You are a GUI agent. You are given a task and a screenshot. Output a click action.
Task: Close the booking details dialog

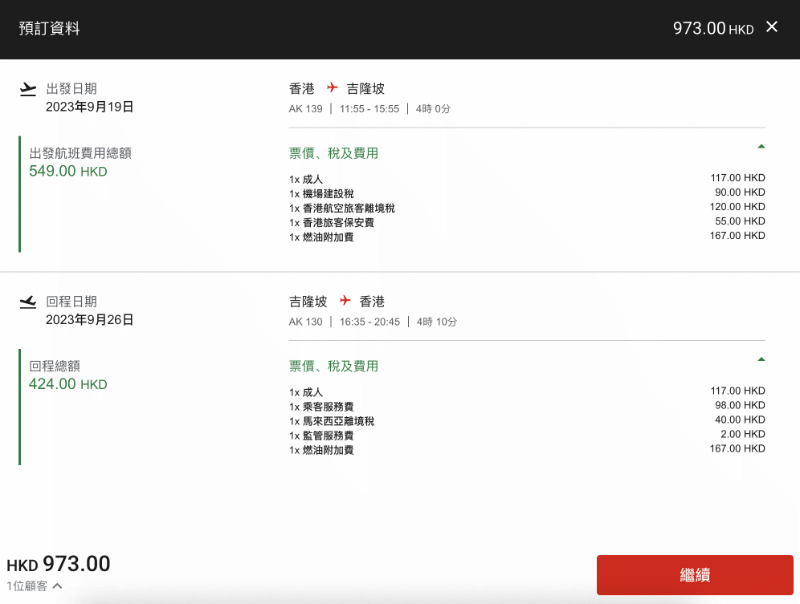[771, 27]
